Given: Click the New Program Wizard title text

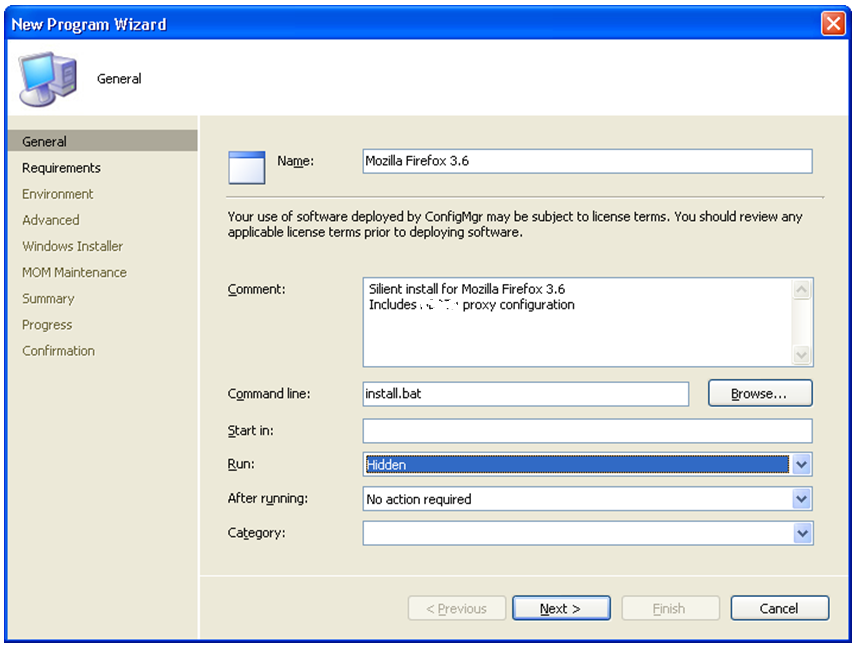Looking at the screenshot, I should point(89,25).
